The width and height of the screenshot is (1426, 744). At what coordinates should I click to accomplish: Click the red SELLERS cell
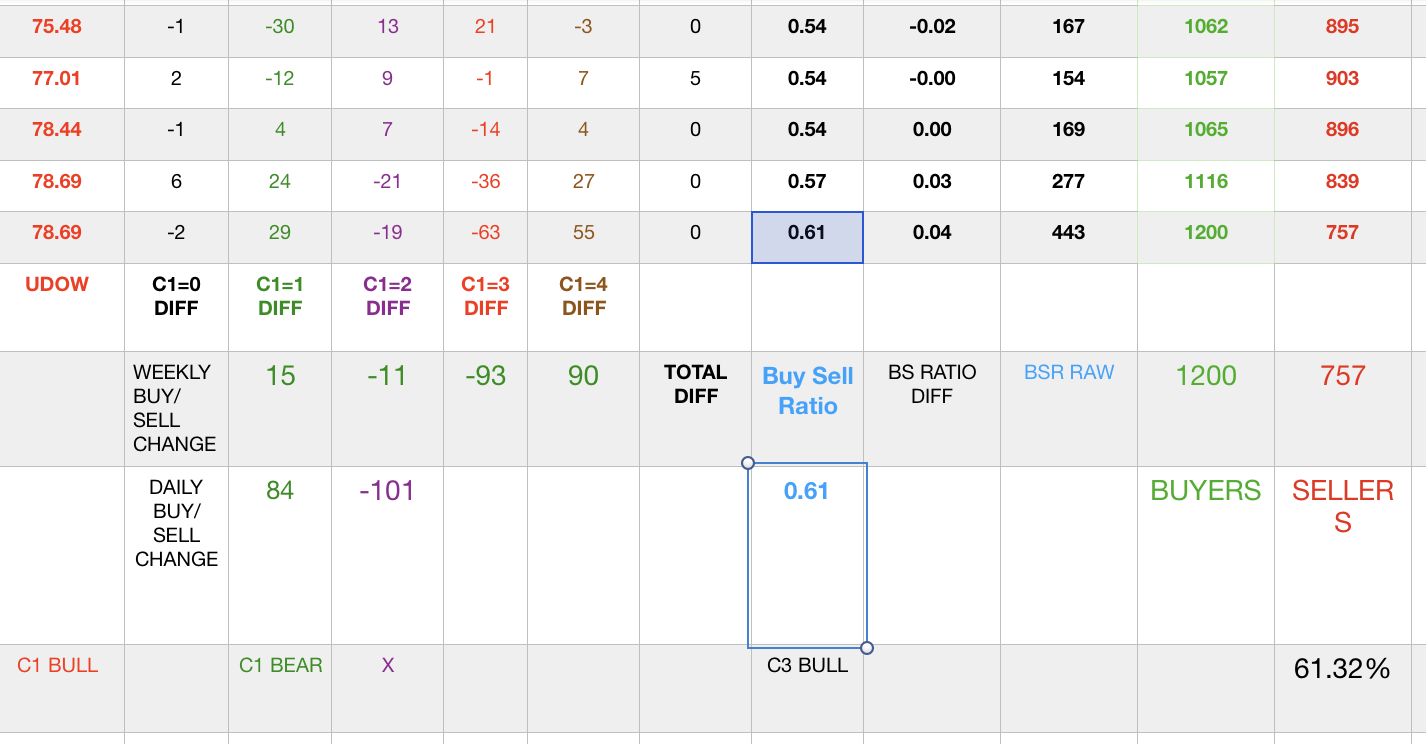1342,505
